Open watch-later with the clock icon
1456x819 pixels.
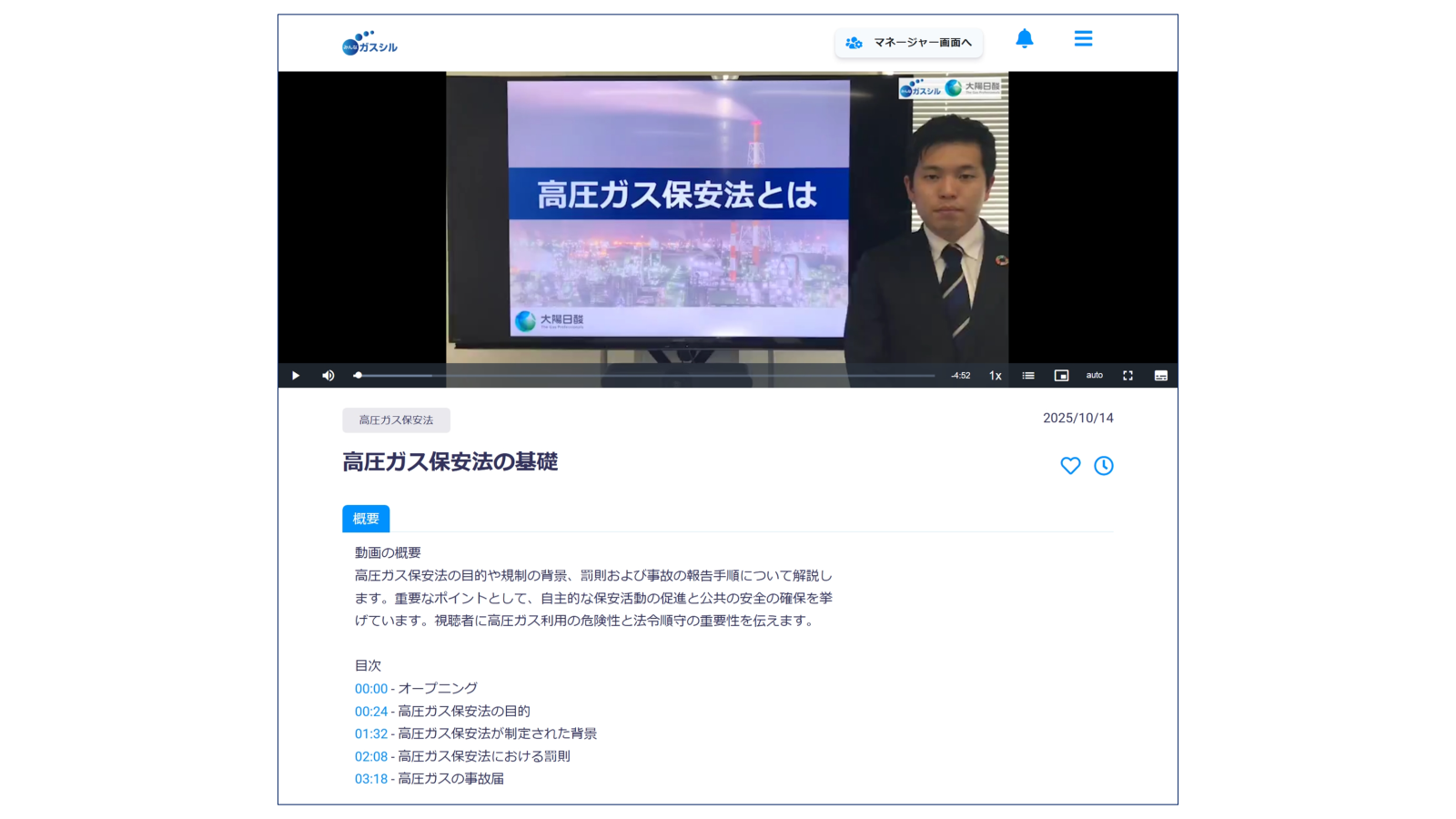pos(1104,465)
